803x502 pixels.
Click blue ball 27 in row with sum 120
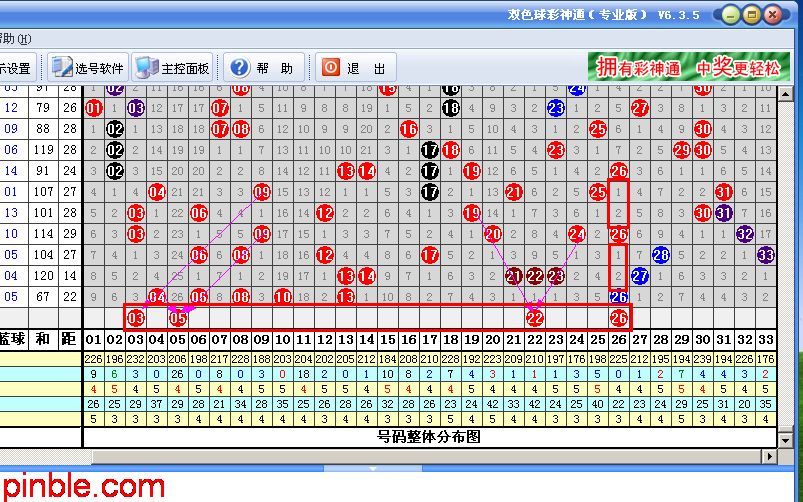coord(640,276)
